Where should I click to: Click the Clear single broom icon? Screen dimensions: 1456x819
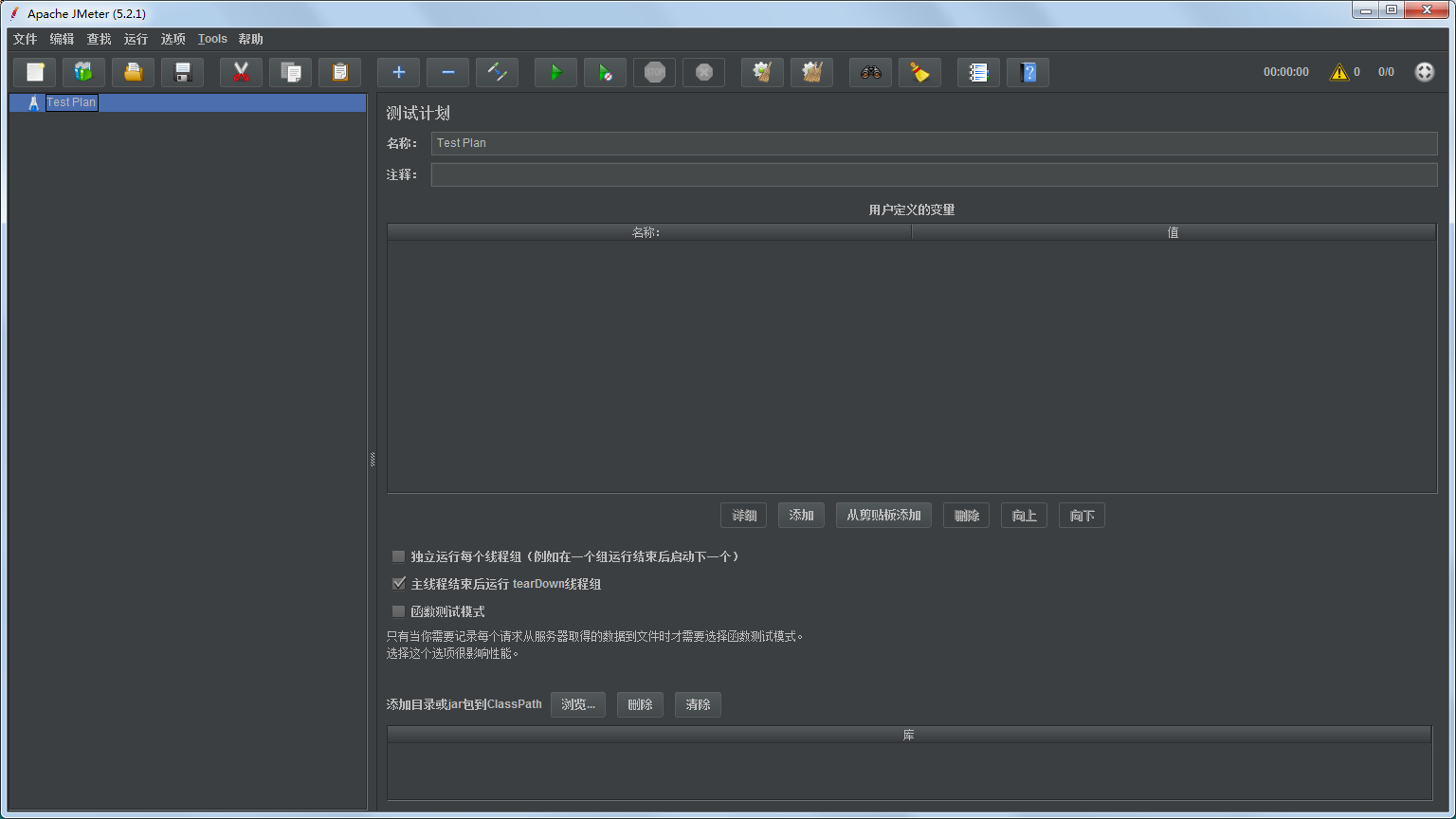pos(763,72)
